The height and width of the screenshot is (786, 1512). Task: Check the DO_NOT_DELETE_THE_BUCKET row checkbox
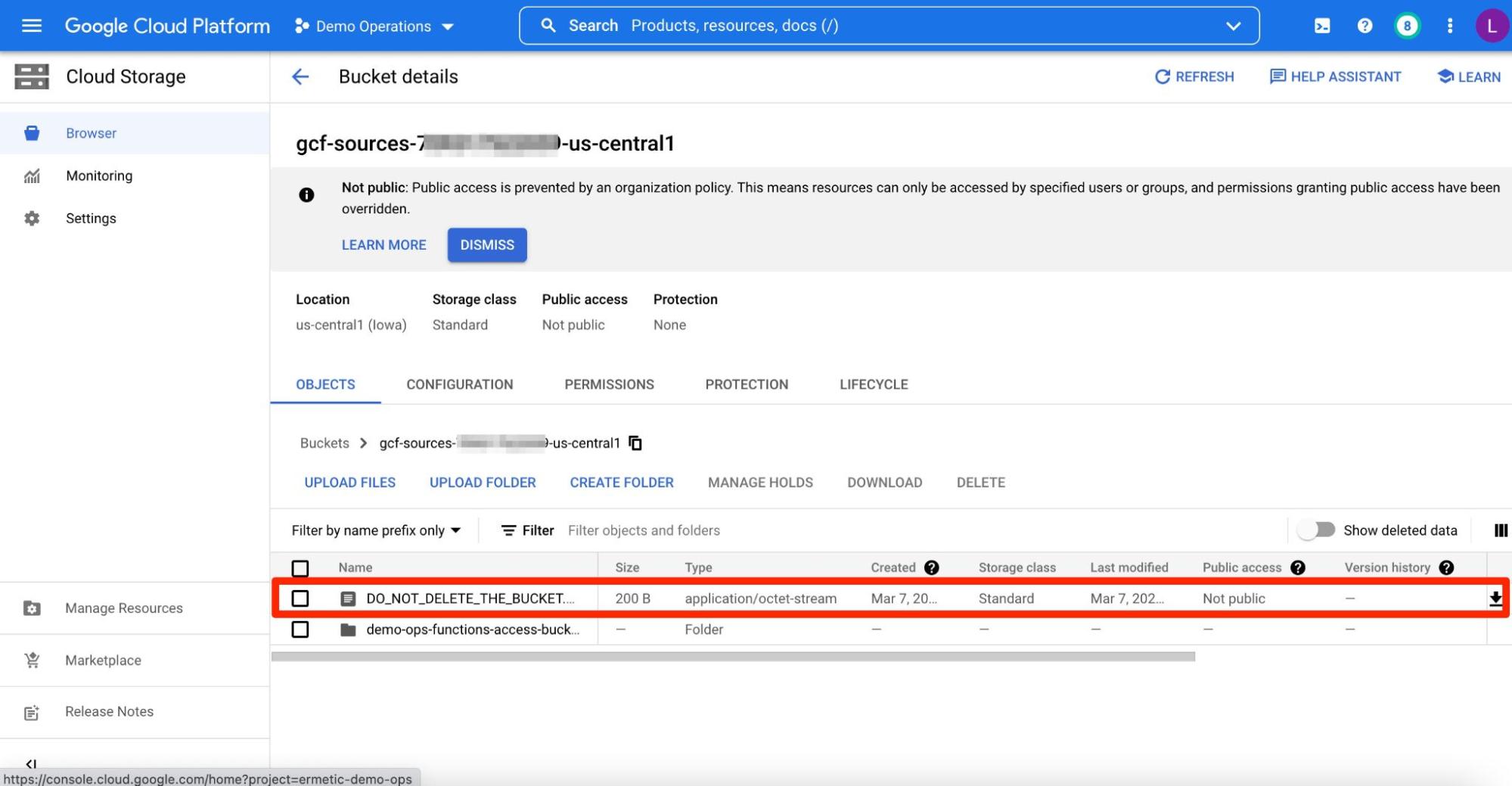point(300,598)
